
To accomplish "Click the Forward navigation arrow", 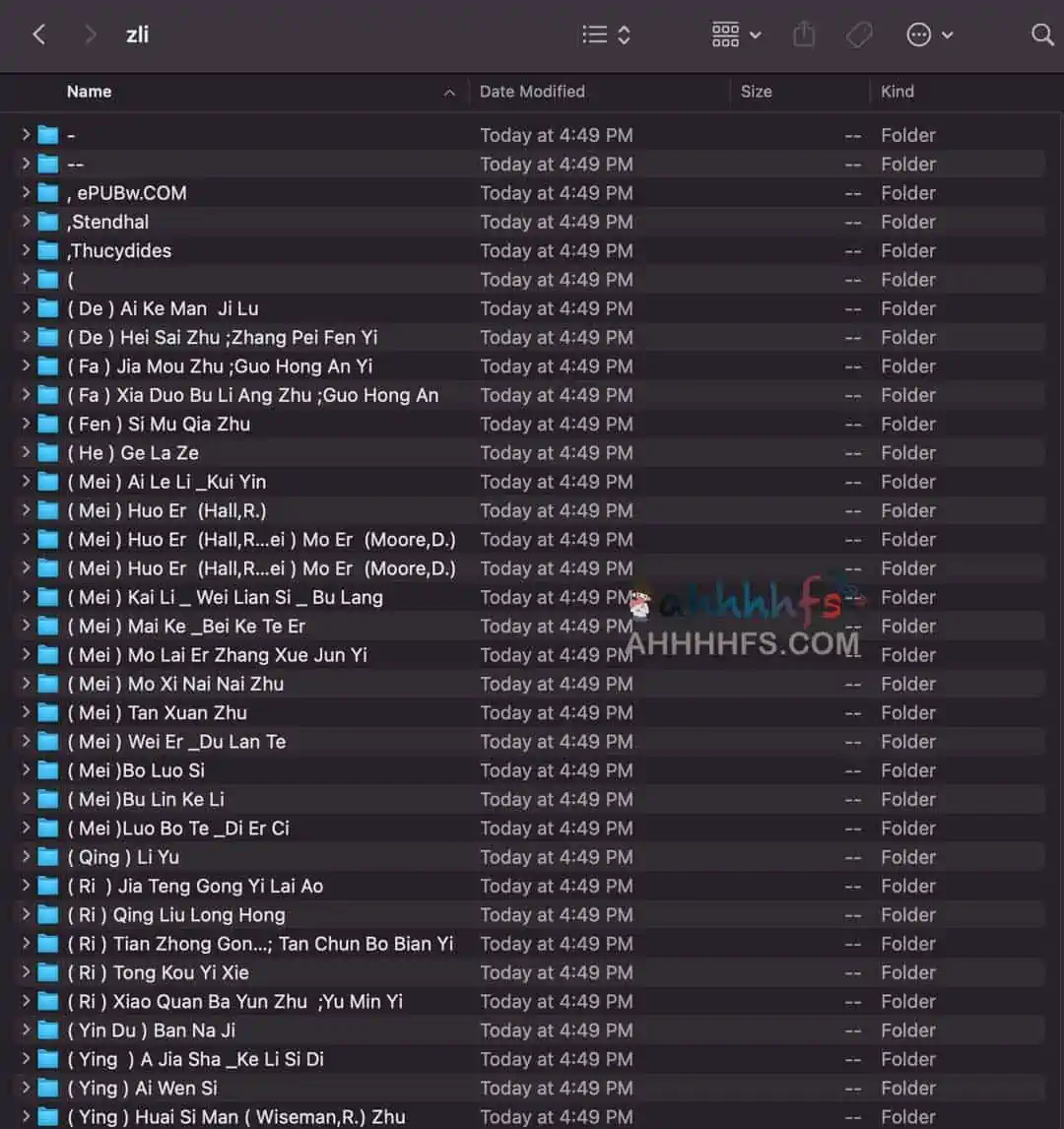I will [91, 35].
